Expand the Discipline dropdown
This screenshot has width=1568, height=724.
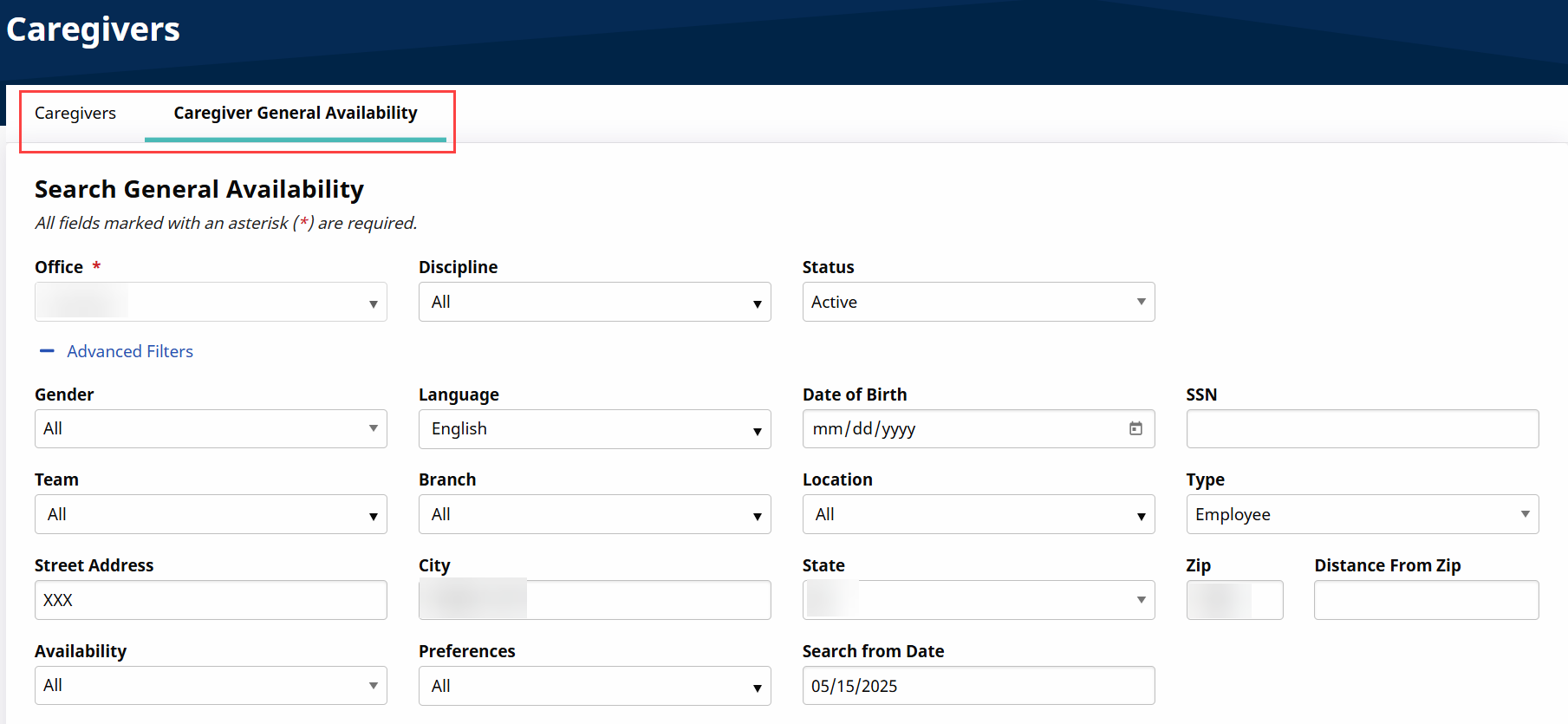pyautogui.click(x=595, y=302)
